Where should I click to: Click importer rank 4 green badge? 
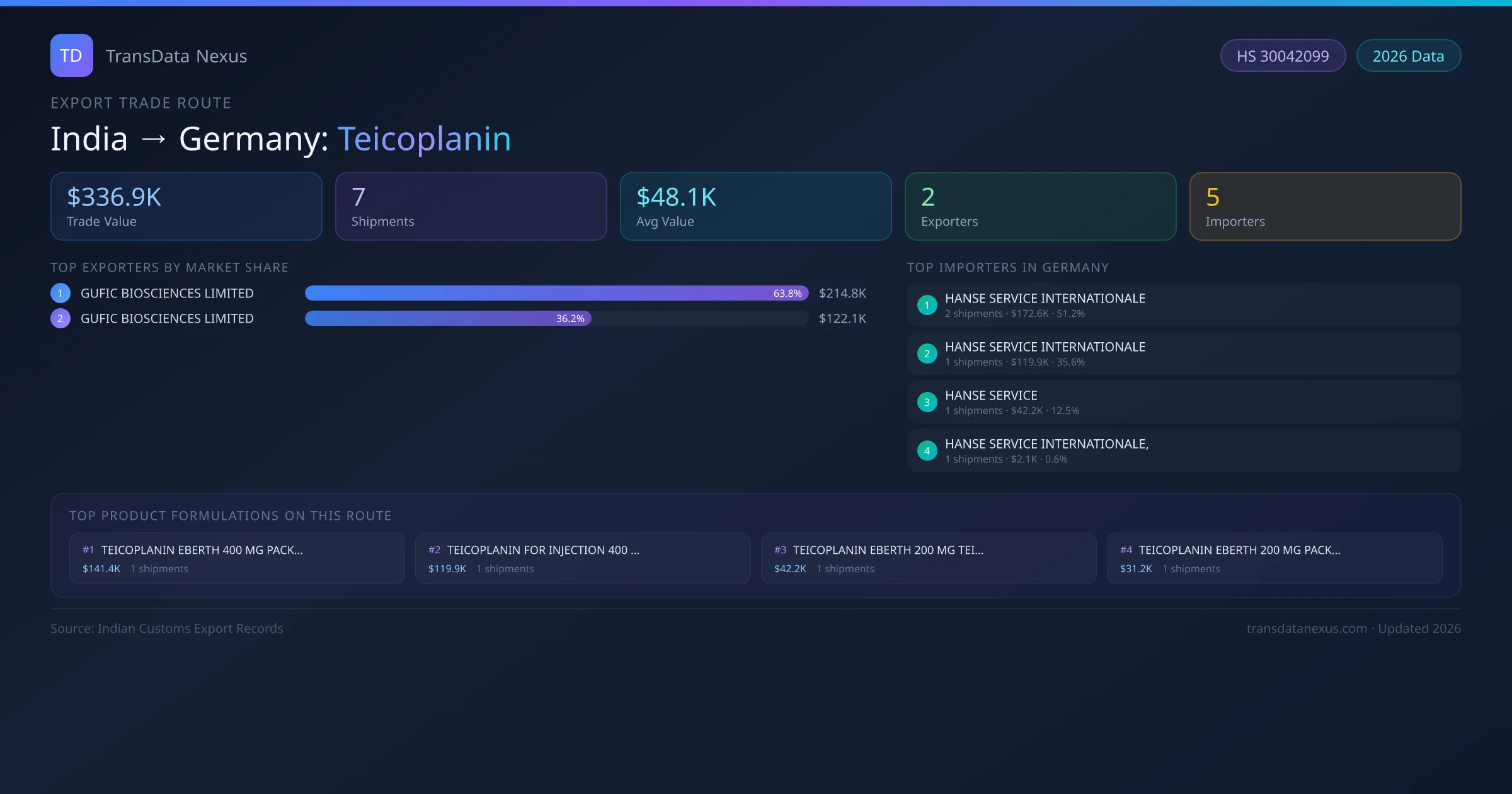(x=927, y=451)
